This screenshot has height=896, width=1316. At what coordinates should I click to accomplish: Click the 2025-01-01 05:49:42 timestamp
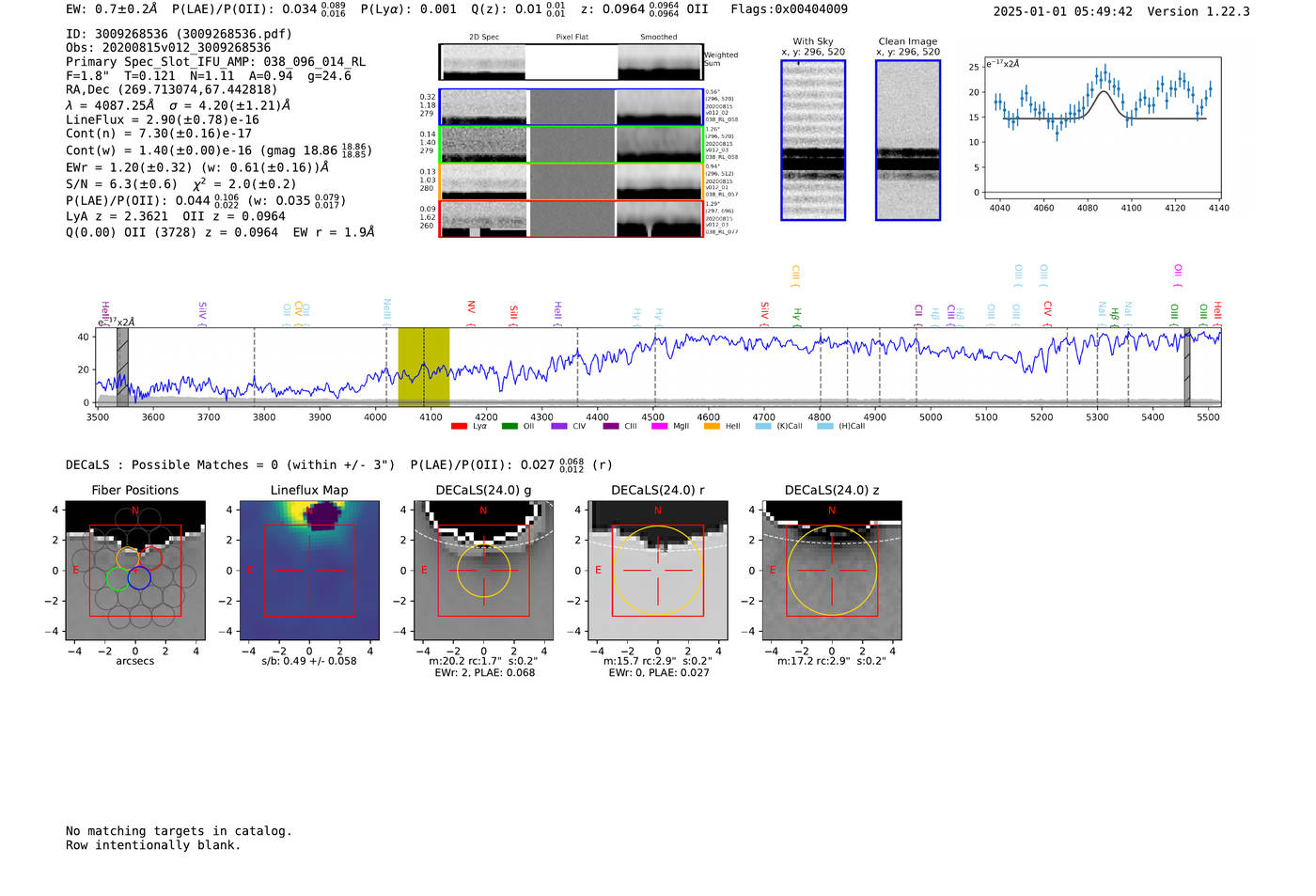1063,11
